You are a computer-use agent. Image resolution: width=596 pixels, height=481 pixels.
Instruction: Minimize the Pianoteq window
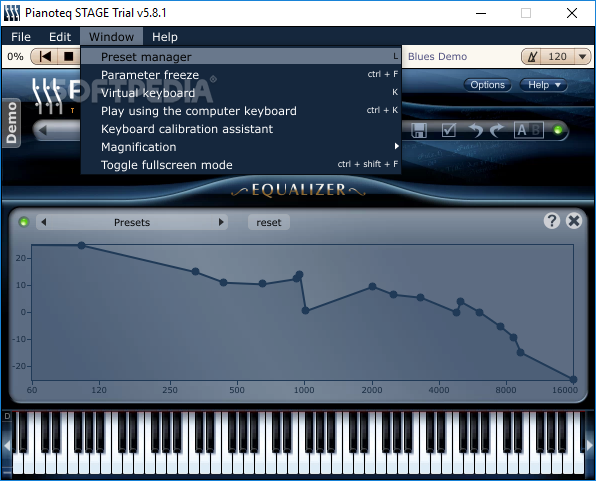(x=481, y=13)
